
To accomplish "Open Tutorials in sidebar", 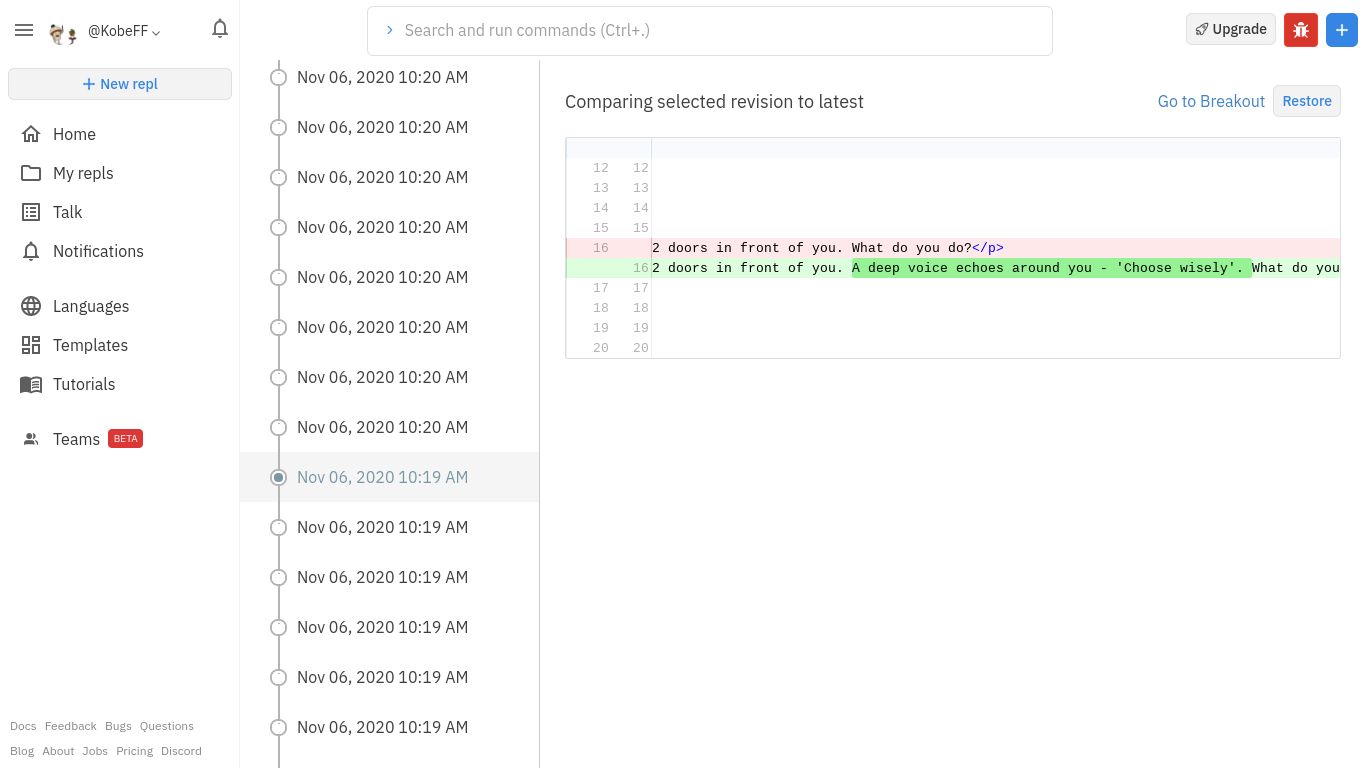I will (x=84, y=384).
